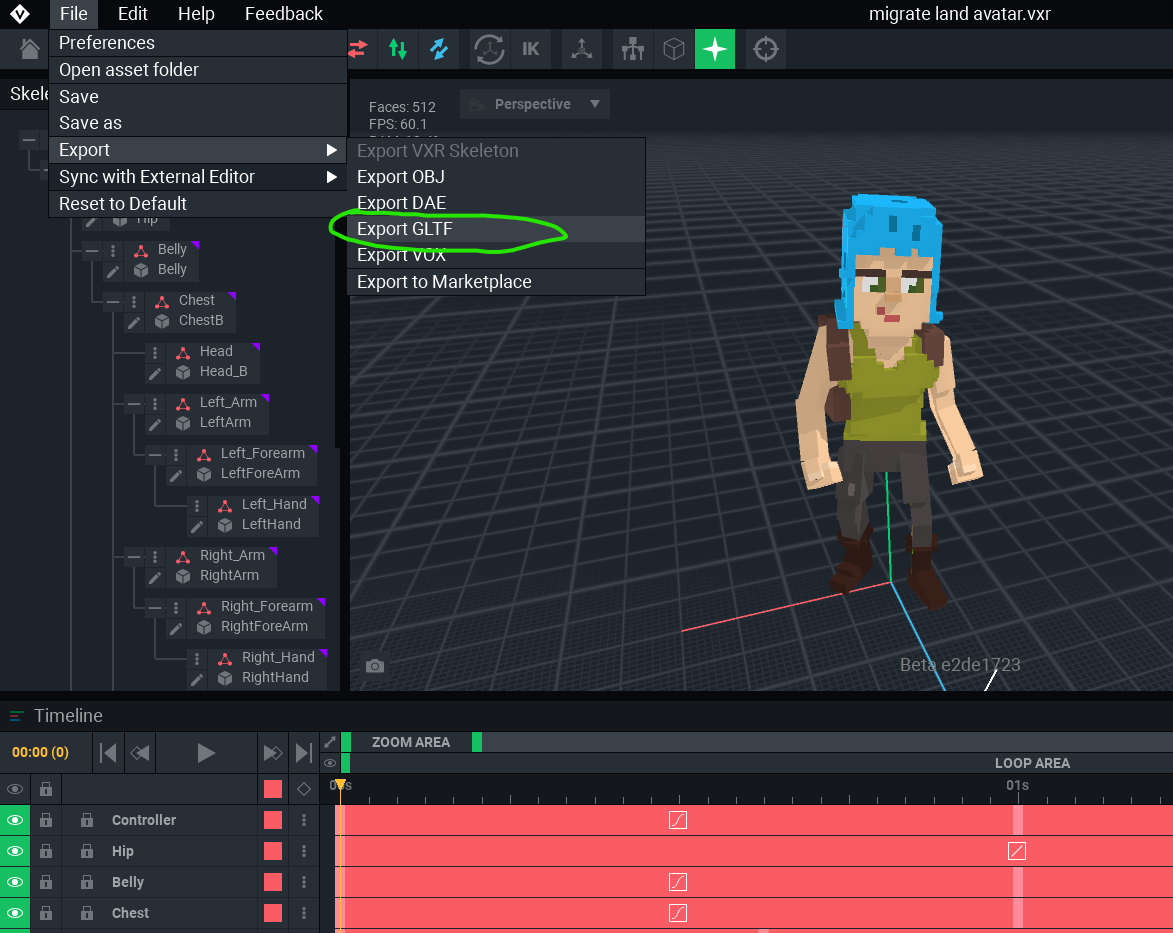1173x933 pixels.
Task: Collapse the Left_Arm bone node
Action: 133,403
